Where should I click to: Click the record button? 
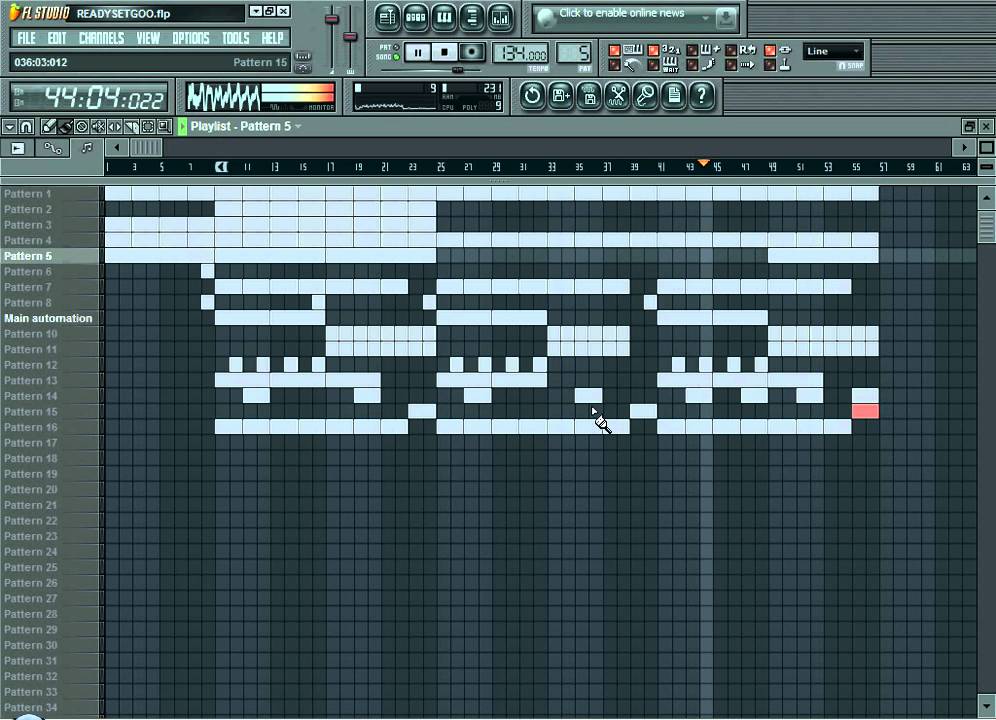click(x=471, y=52)
